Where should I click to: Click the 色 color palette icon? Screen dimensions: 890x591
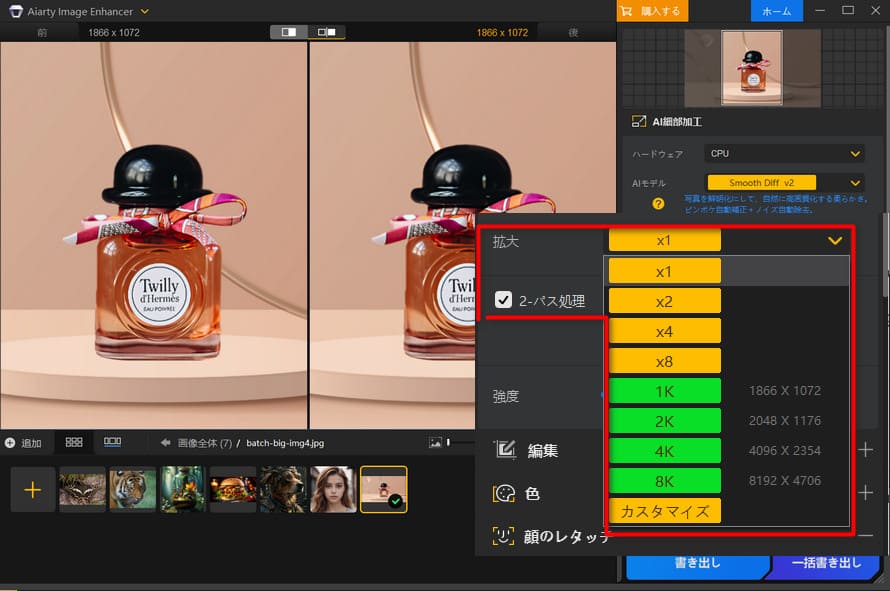coord(503,493)
